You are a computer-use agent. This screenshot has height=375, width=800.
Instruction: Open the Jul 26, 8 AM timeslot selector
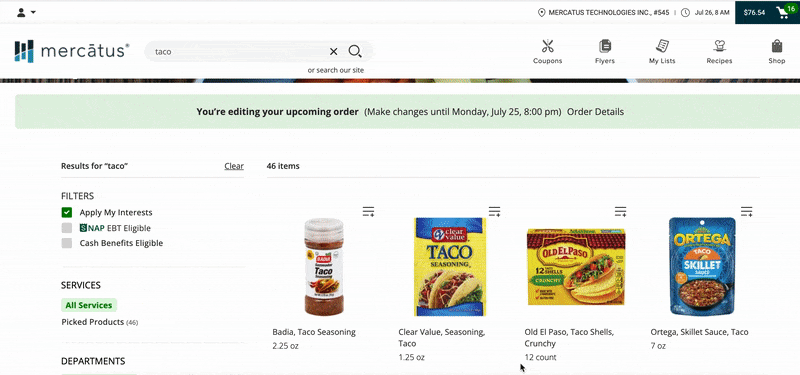point(705,12)
